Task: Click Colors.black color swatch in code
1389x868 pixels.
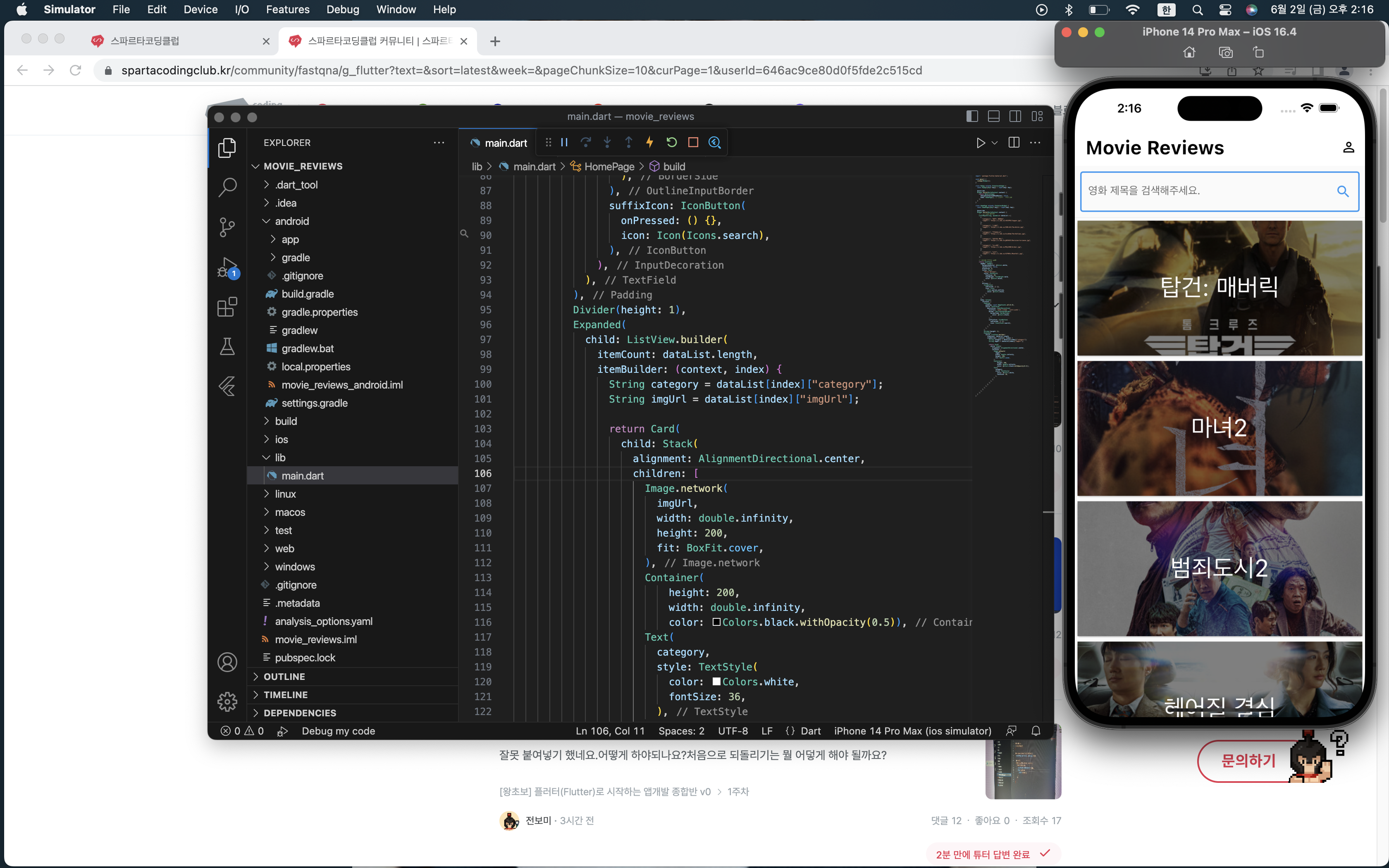Action: click(716, 622)
